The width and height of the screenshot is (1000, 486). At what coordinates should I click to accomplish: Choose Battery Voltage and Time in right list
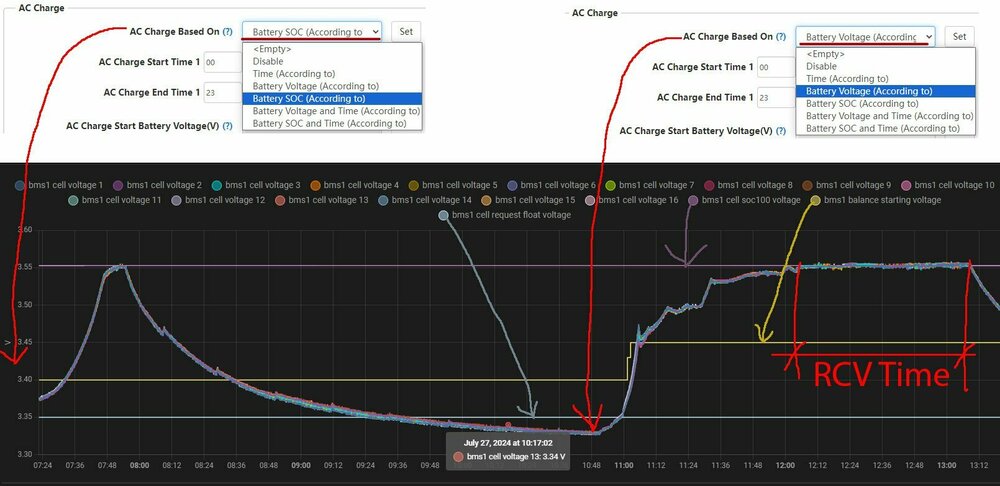[x=889, y=116]
